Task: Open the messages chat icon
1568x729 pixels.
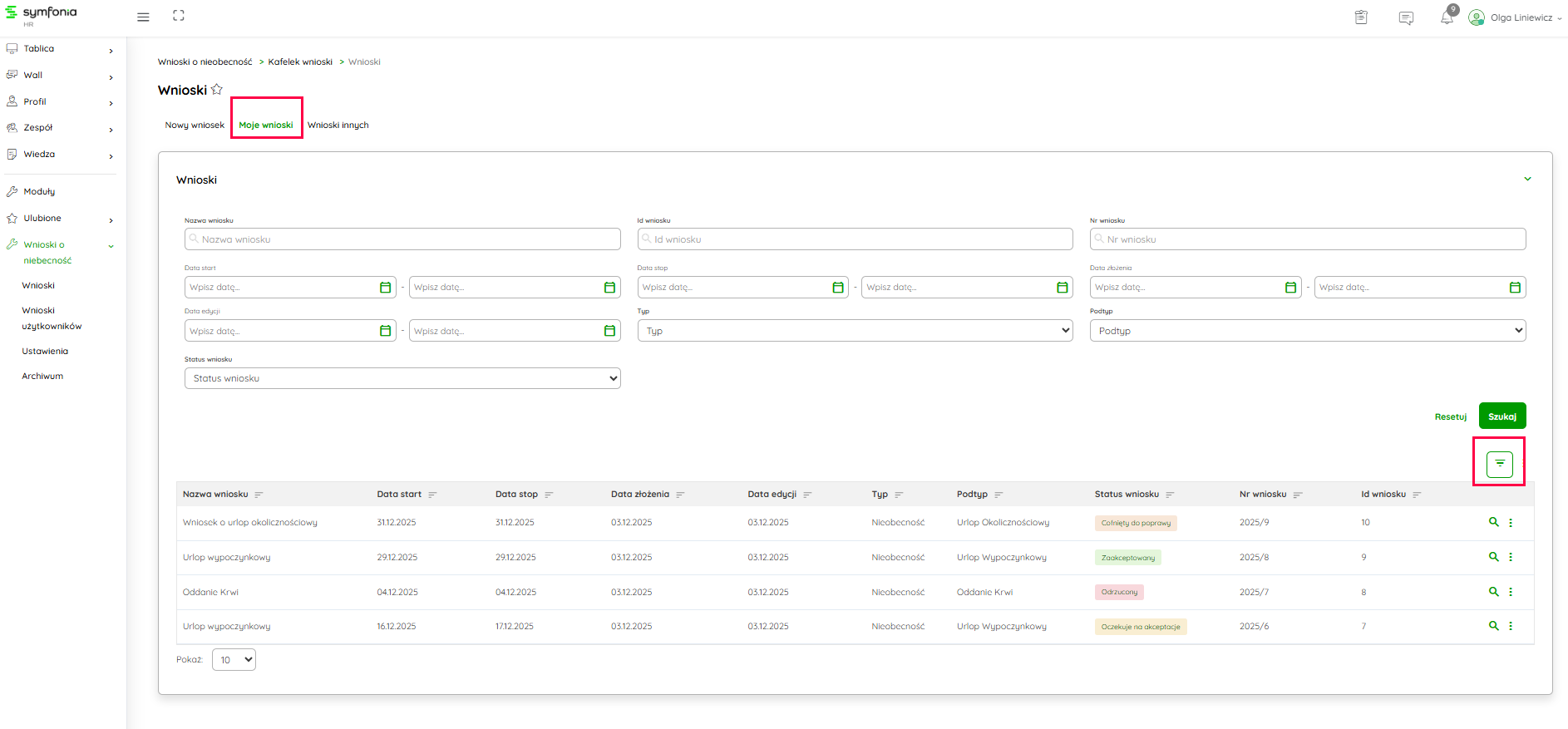Action: tap(1406, 17)
